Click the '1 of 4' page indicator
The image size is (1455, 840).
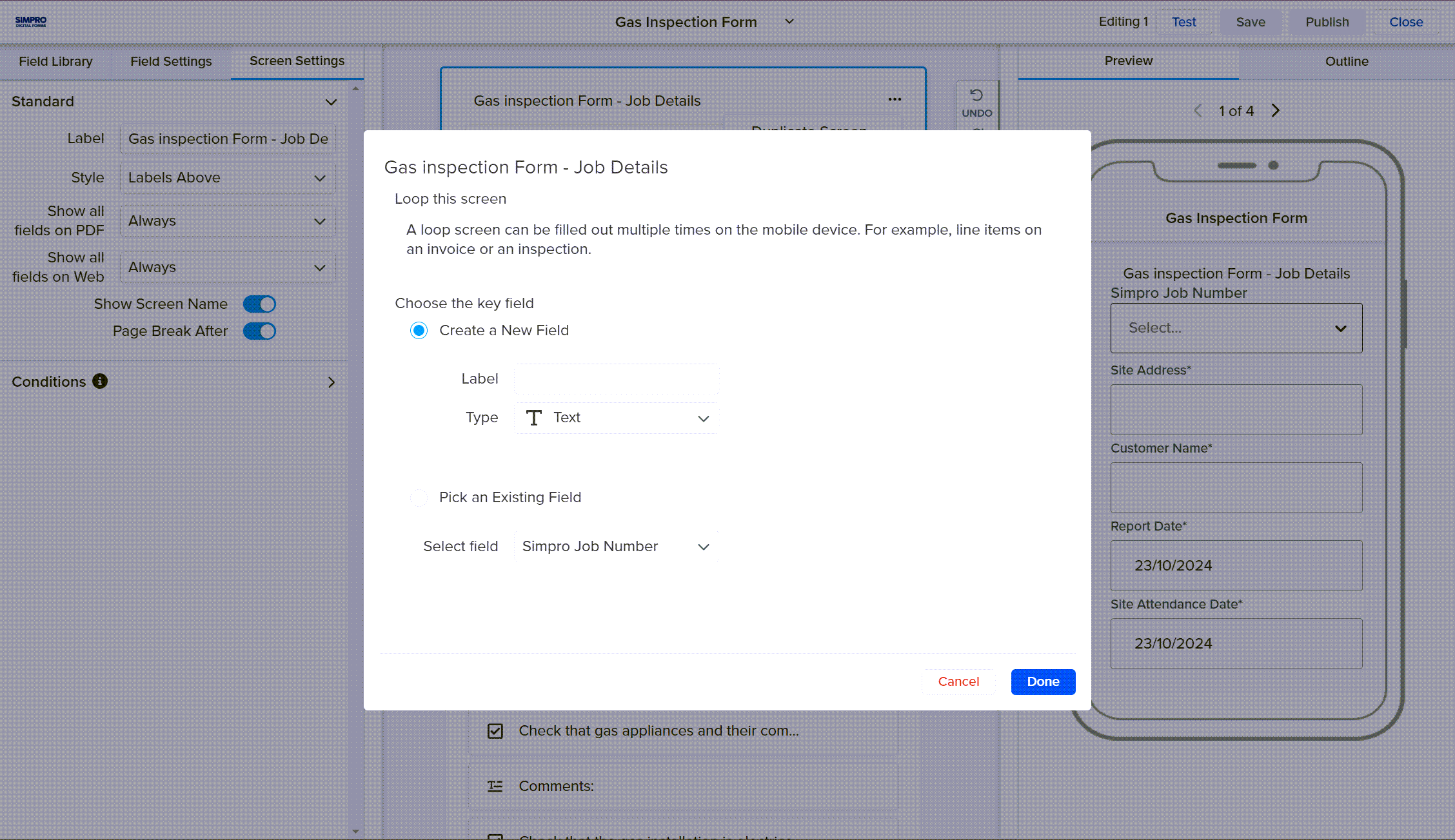tap(1236, 112)
